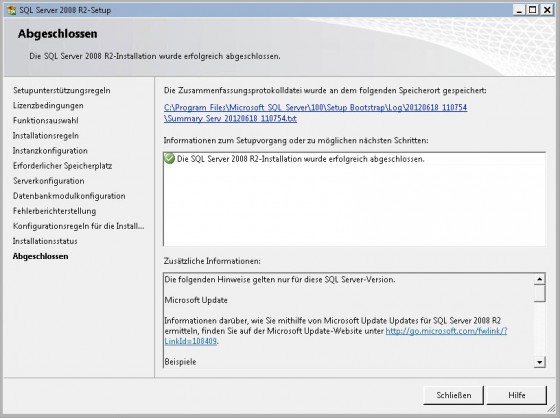Select the Konfigurationsregeln für die Install... step
Image resolution: width=560 pixels, height=418 pixels.
pyautogui.click(x=79, y=226)
